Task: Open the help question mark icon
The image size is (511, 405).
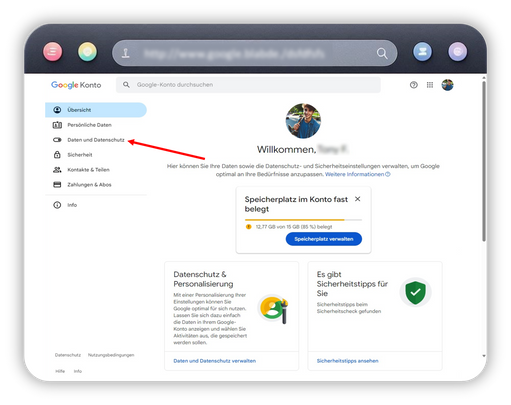Action: coord(414,85)
